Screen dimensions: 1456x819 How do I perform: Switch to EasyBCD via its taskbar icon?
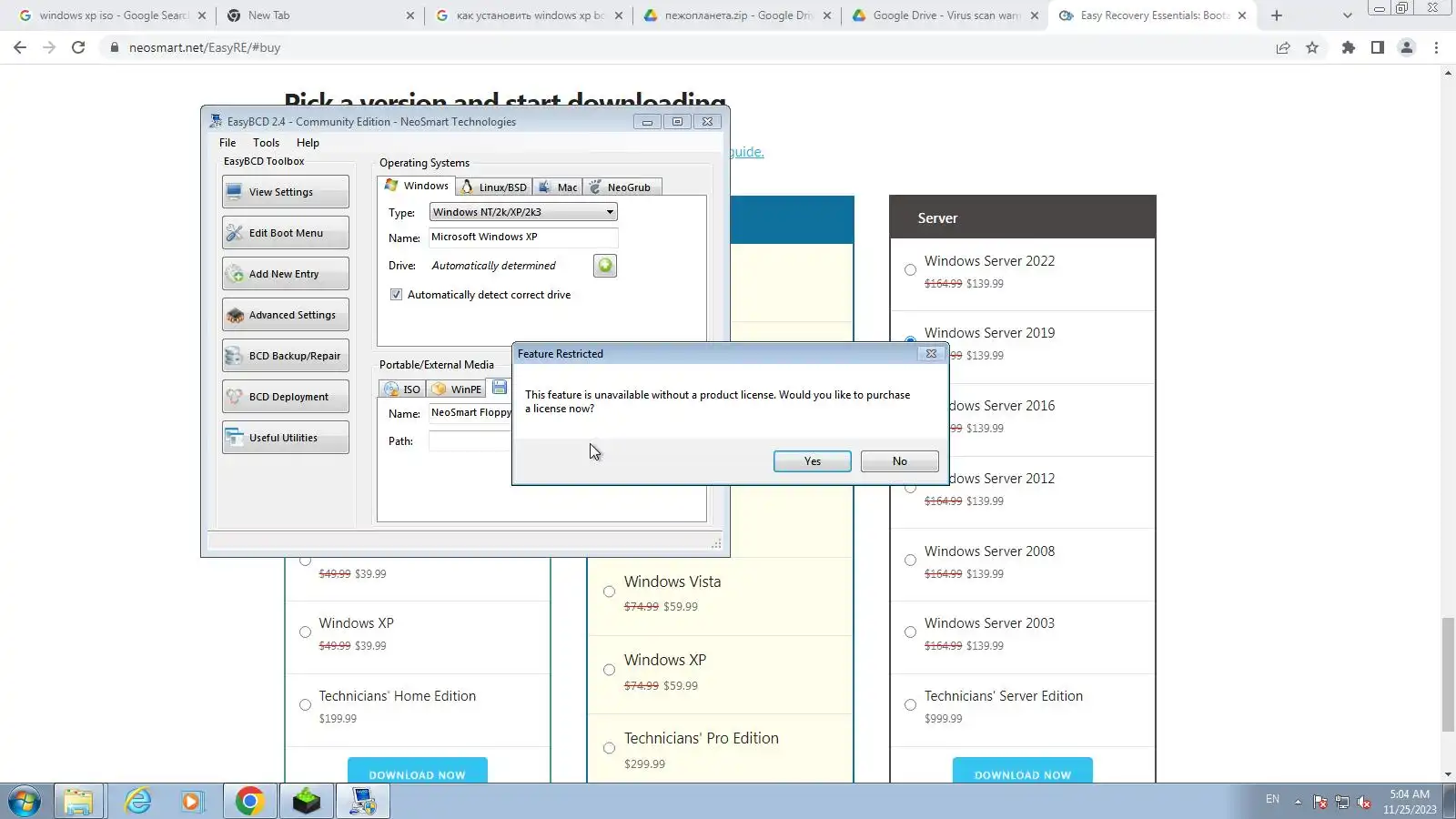[x=363, y=802]
